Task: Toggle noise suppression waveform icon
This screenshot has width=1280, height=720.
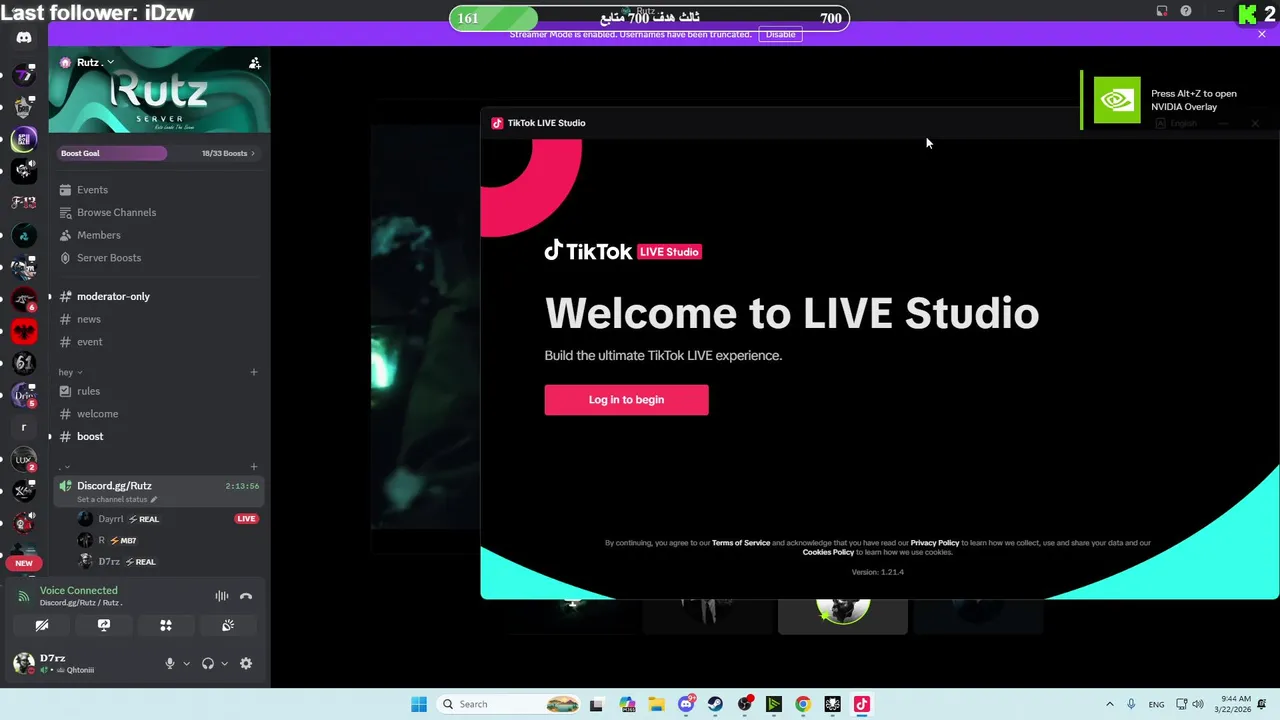Action: tap(222, 596)
